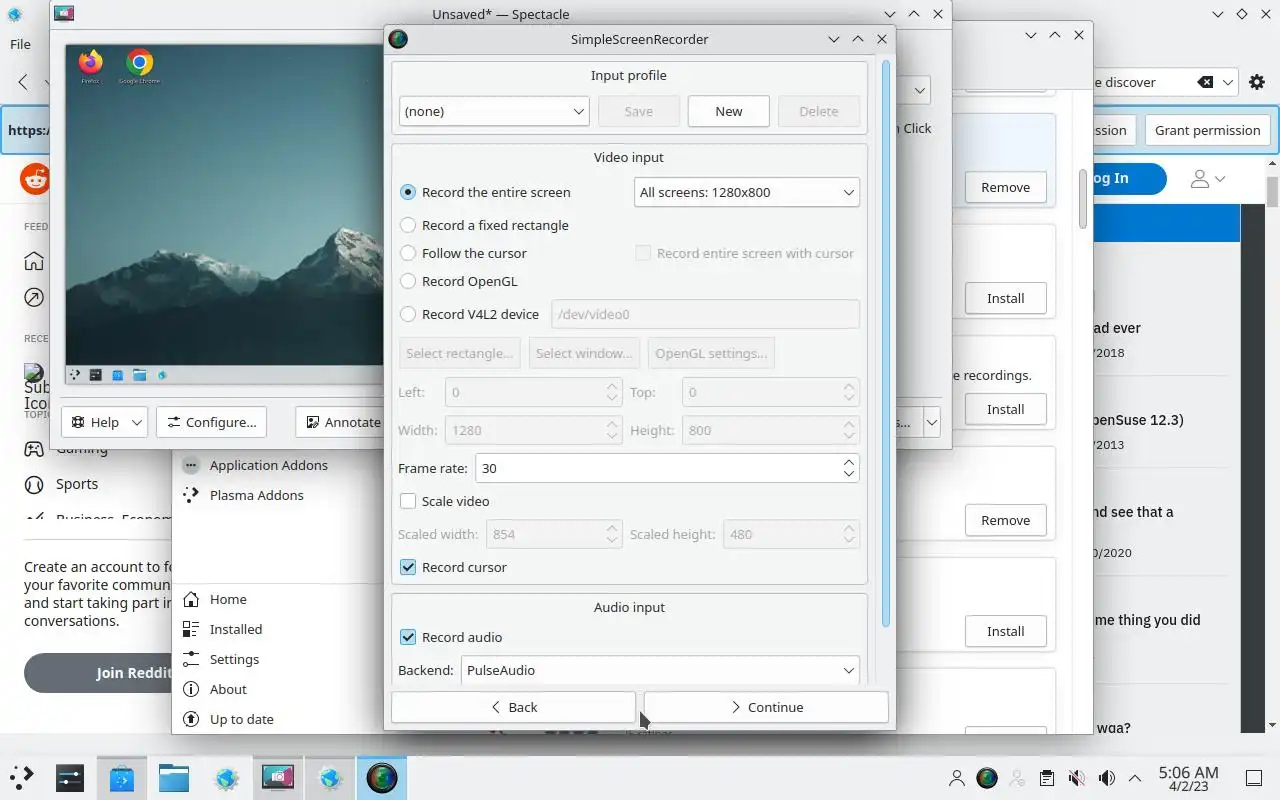Click the browser page vertical scrollbar

[x=1273, y=191]
